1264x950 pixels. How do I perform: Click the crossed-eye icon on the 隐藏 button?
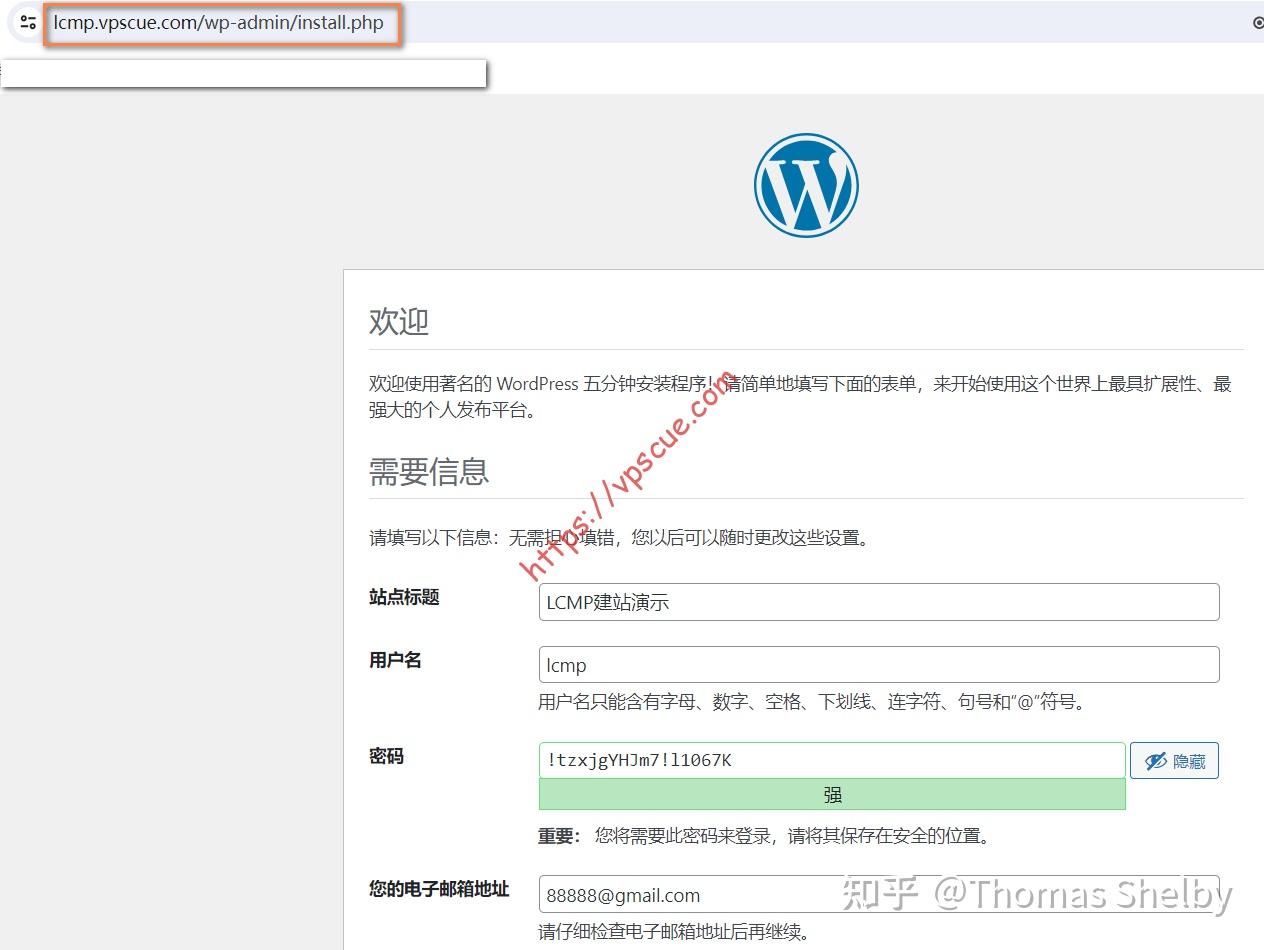(x=1157, y=760)
